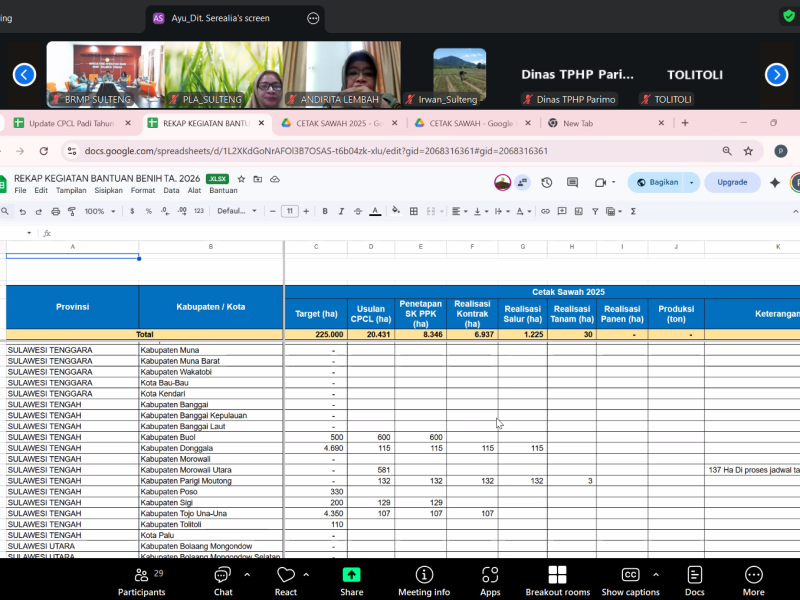Open the text color picker
The height and width of the screenshot is (600, 800).
375,211
